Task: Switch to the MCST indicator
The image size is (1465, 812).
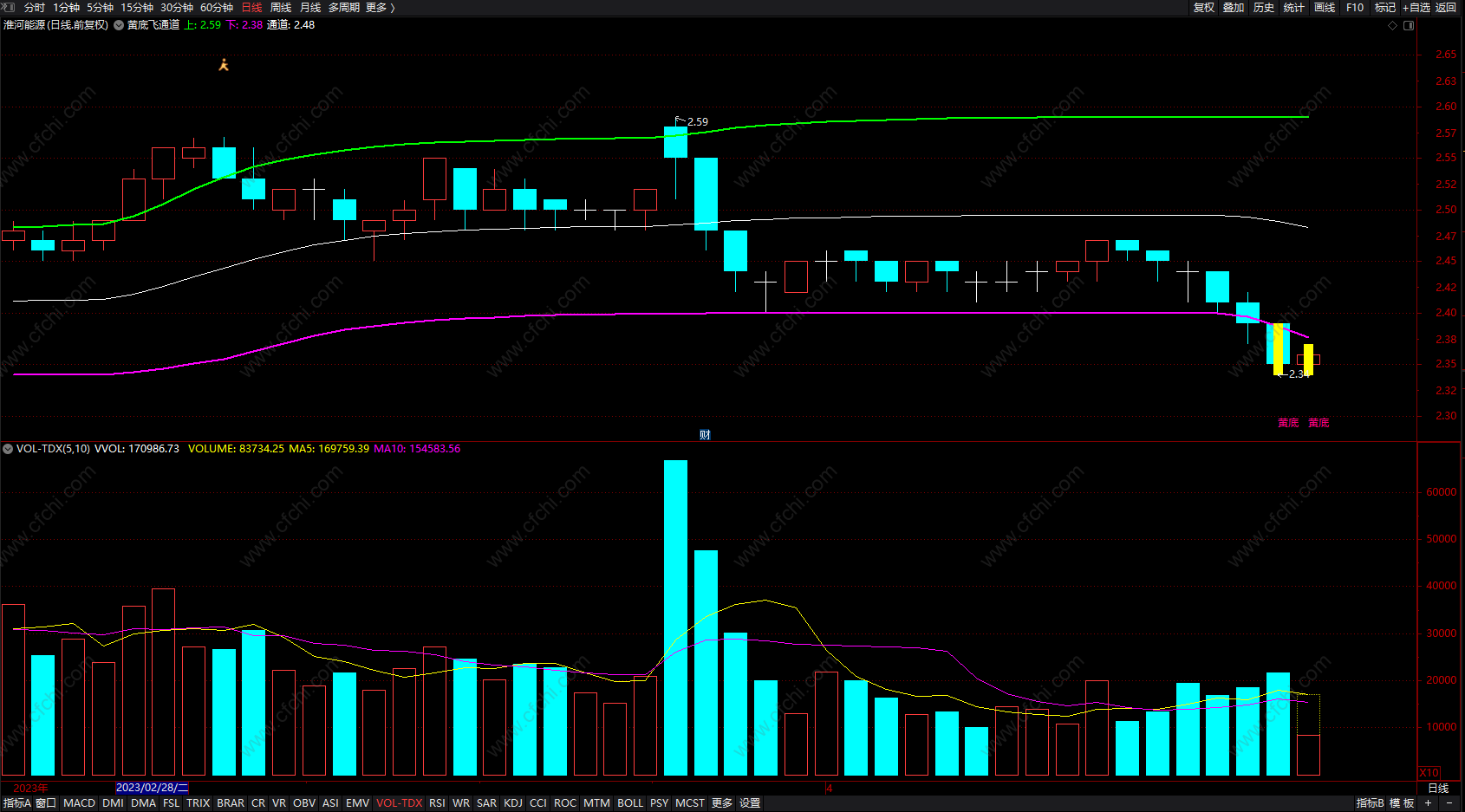Action: (x=690, y=803)
